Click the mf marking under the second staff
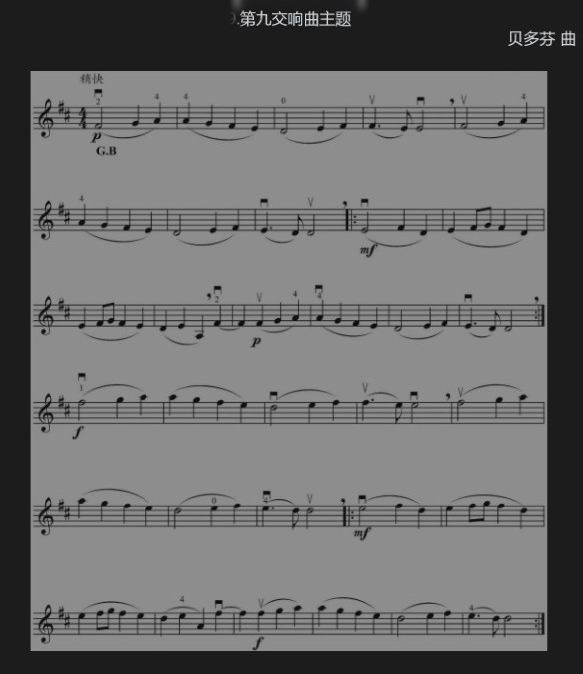 coord(368,249)
